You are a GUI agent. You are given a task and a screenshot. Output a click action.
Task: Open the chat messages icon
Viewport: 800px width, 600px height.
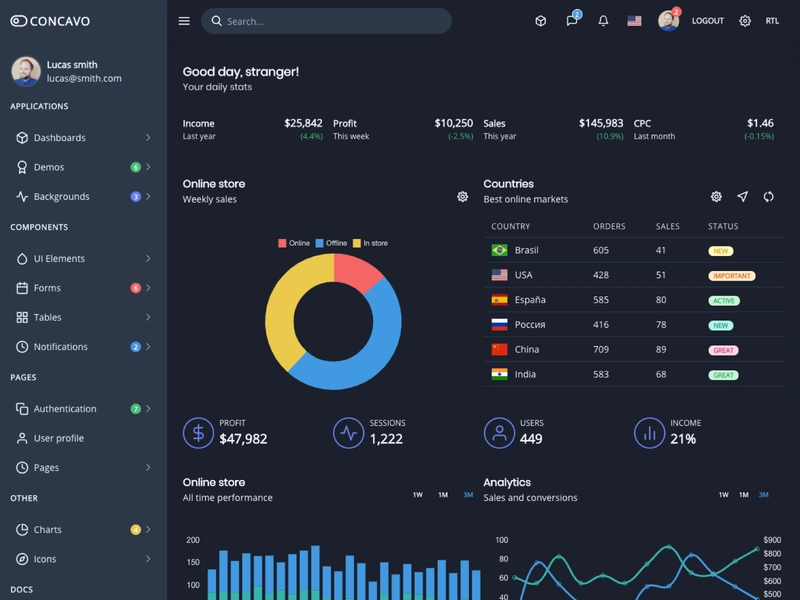(x=572, y=21)
